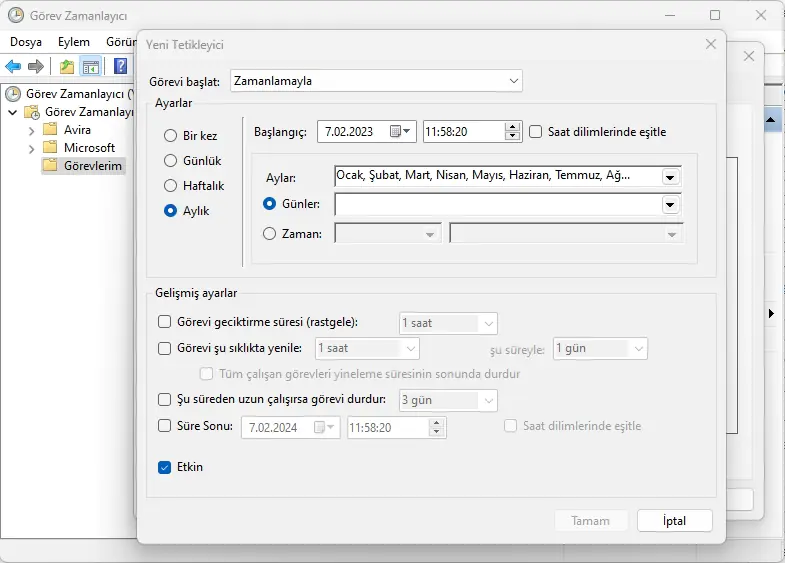
Task: Toggle the show/hide console tree icon
Action: 91,67
